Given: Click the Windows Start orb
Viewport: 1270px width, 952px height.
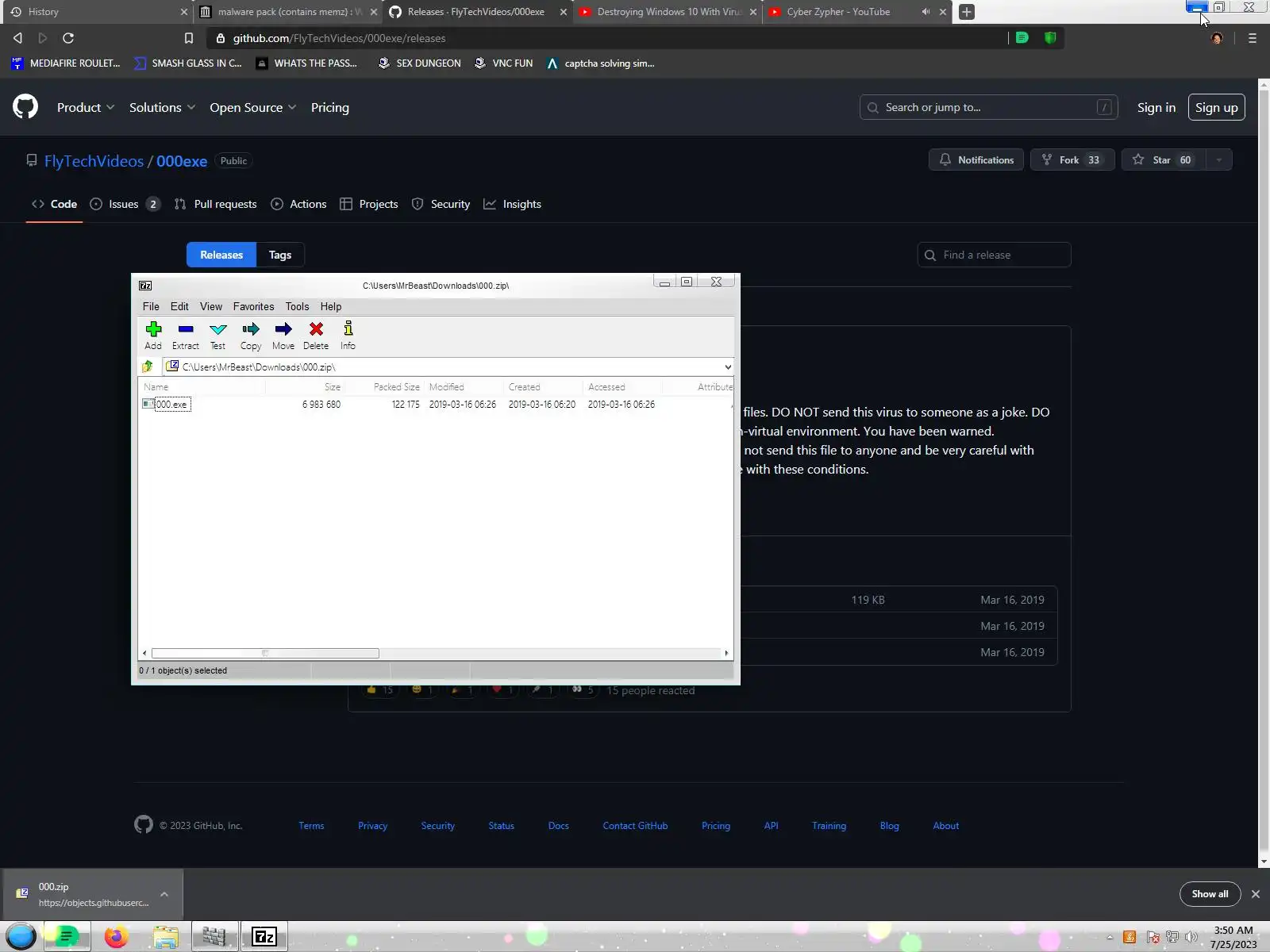Looking at the screenshot, I should (x=21, y=937).
